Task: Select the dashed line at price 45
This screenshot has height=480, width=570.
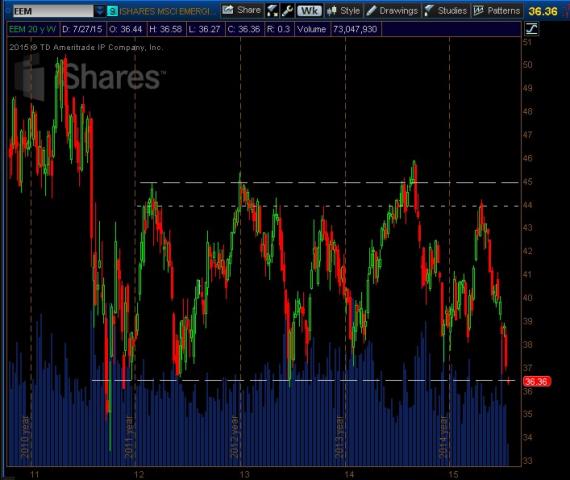Action: pos(329,182)
